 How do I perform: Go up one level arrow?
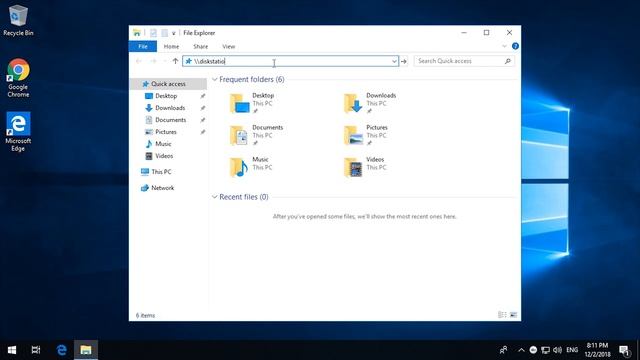(175, 61)
